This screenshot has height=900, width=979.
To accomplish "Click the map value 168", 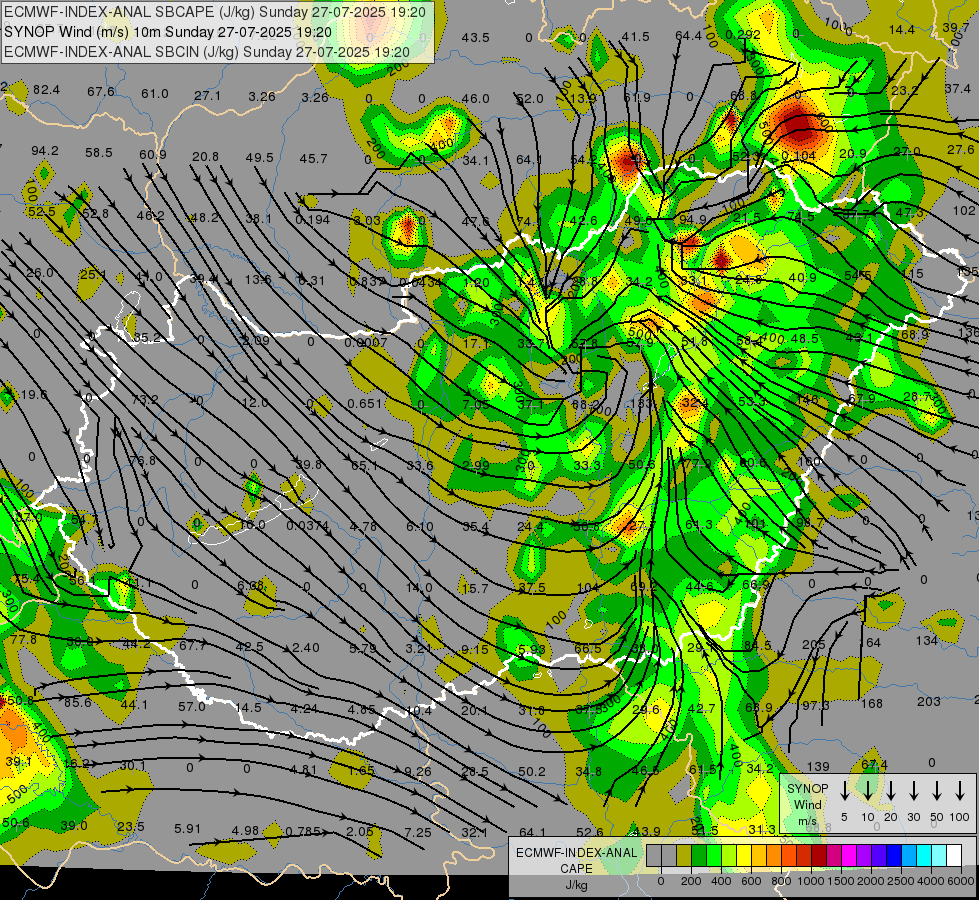I will (x=872, y=703).
